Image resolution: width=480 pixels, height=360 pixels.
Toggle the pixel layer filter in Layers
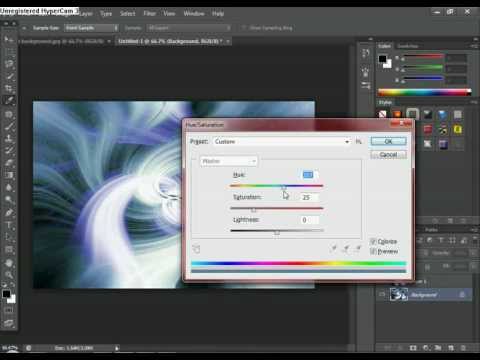coord(420,240)
